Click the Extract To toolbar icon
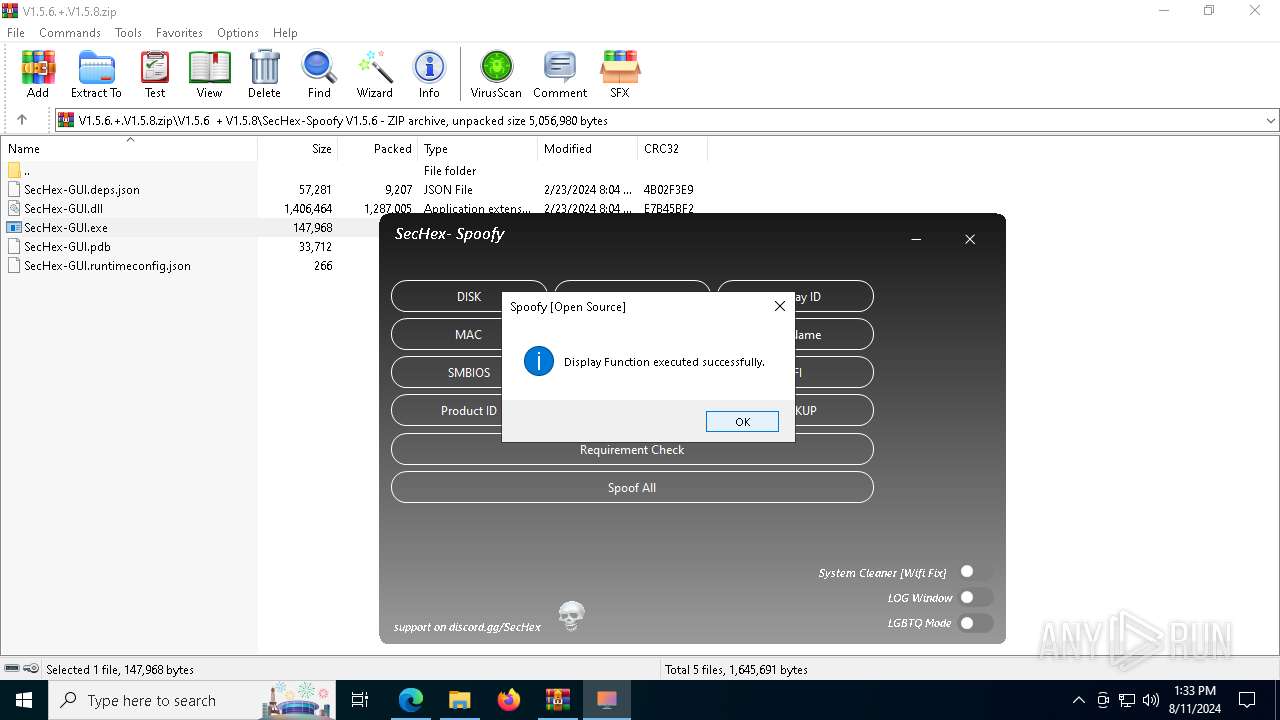1280x720 pixels. (x=96, y=75)
